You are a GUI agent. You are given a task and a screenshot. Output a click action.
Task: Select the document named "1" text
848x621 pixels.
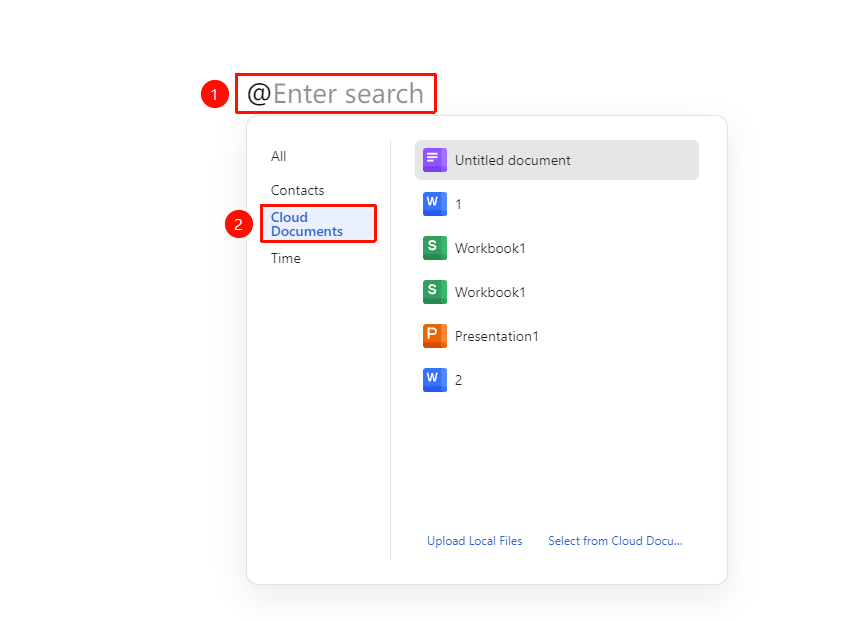[x=458, y=204]
